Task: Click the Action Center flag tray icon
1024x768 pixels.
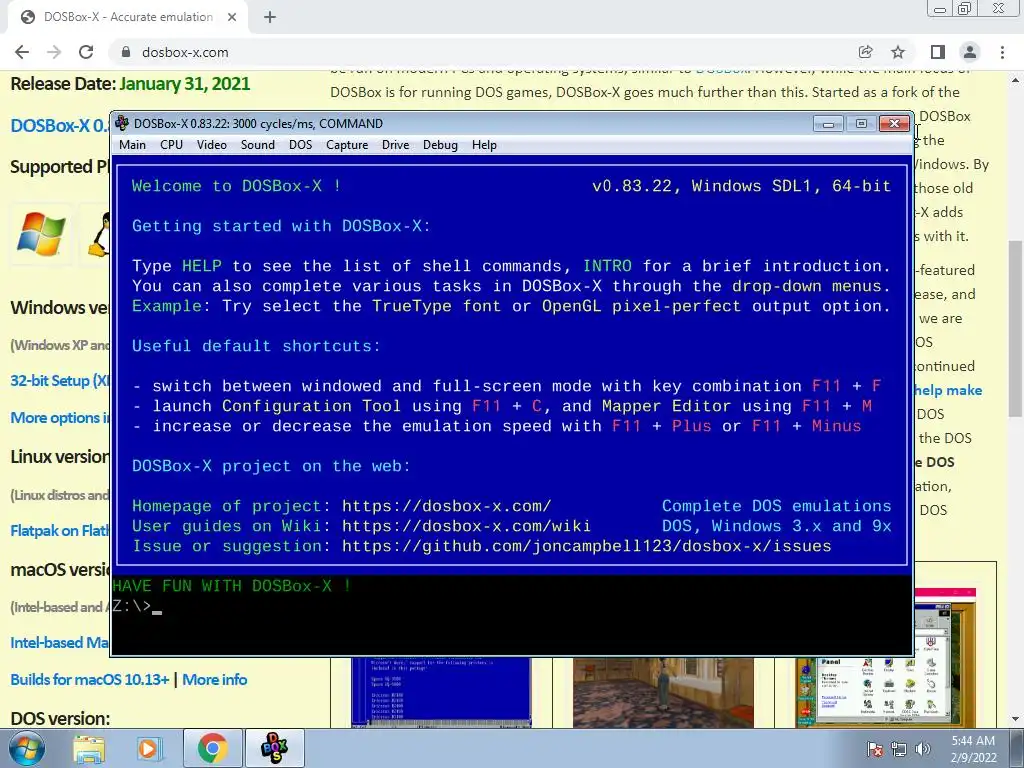Action: coord(875,749)
